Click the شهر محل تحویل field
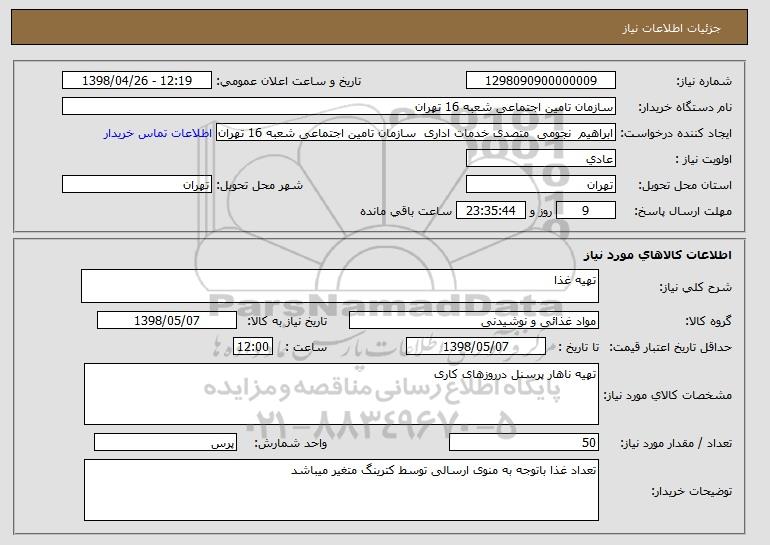The width and height of the screenshot is (770, 545). pos(137,185)
